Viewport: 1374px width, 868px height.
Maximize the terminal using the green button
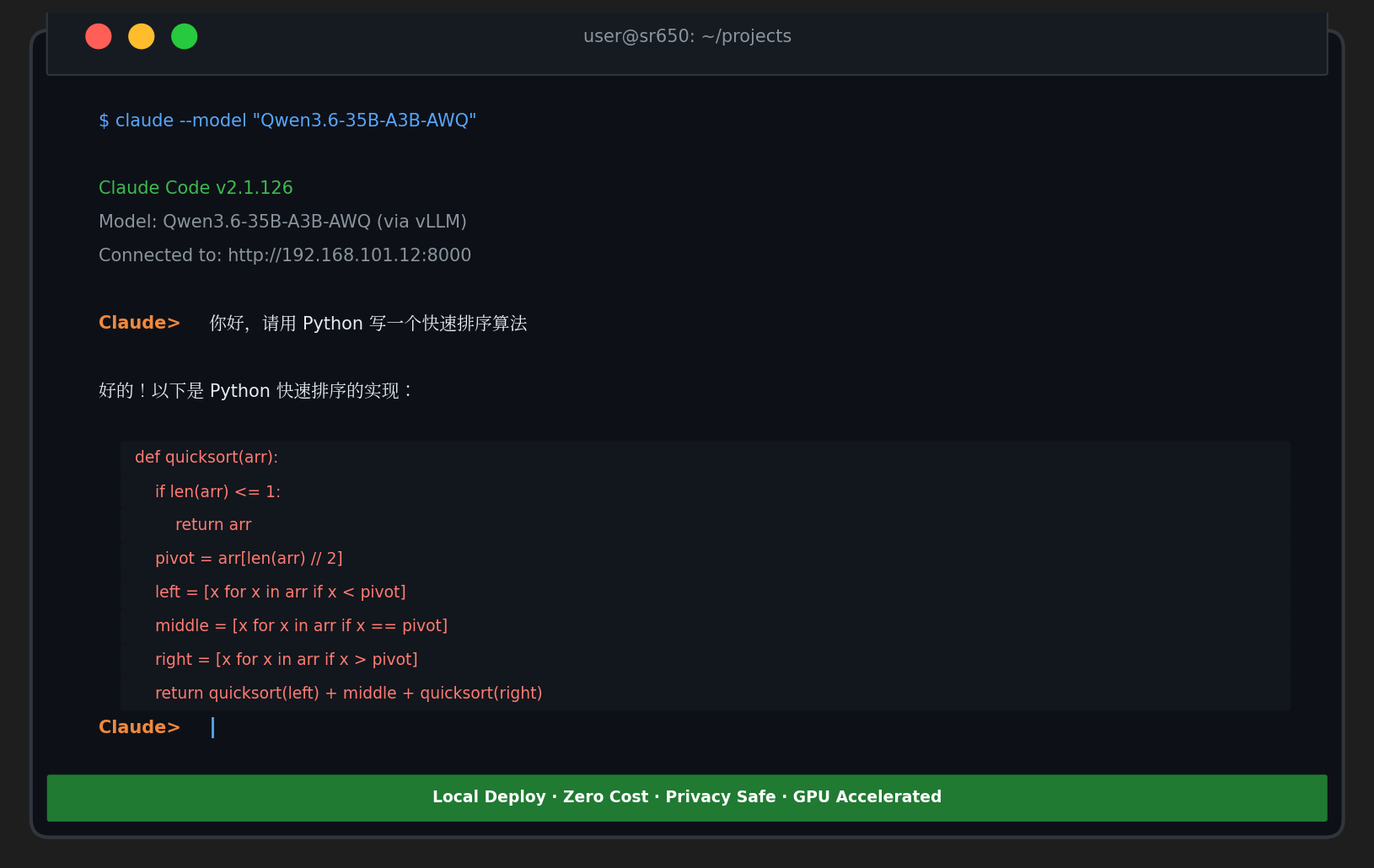click(x=185, y=36)
